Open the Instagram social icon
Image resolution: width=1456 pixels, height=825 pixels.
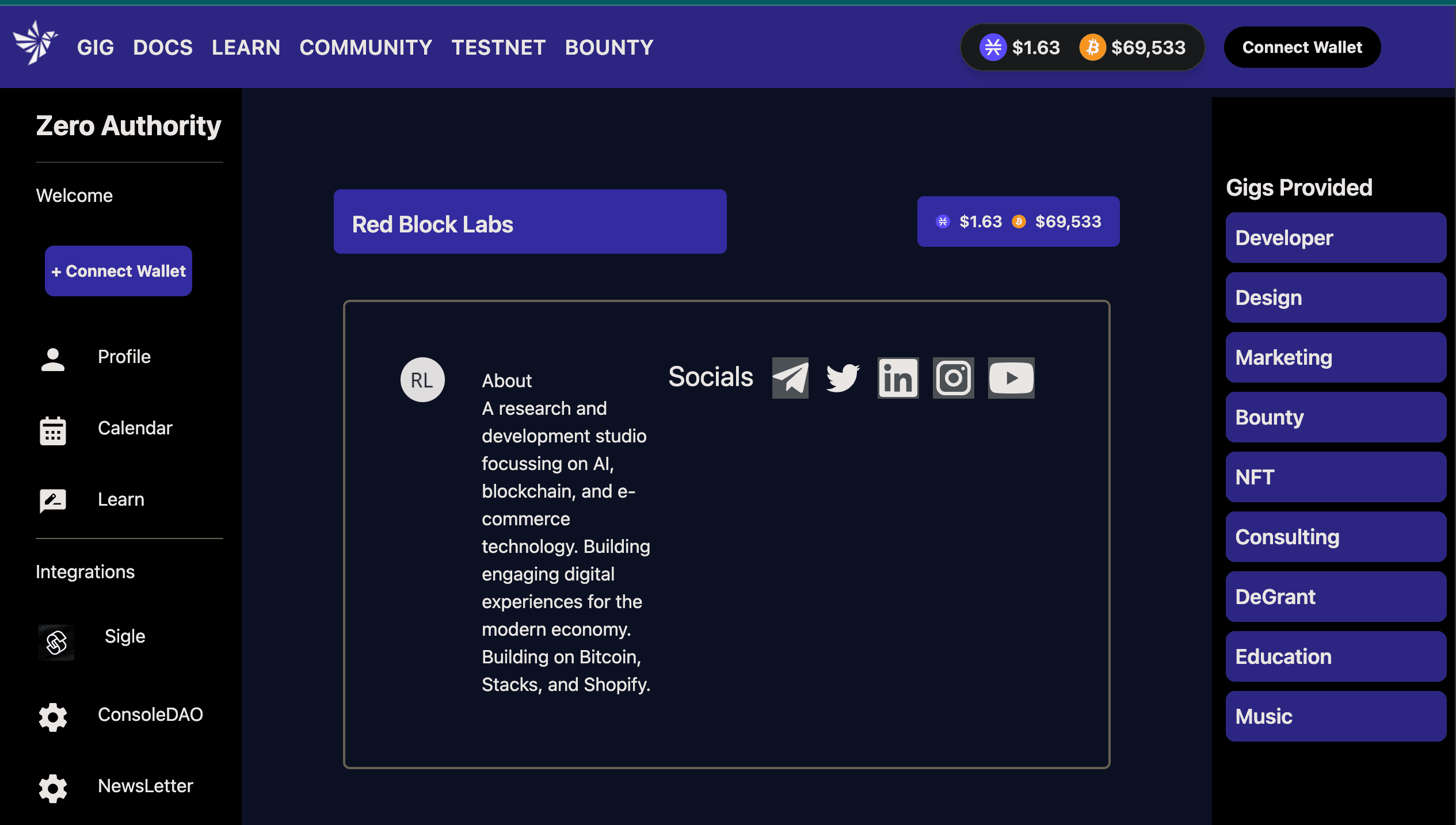[x=953, y=378]
